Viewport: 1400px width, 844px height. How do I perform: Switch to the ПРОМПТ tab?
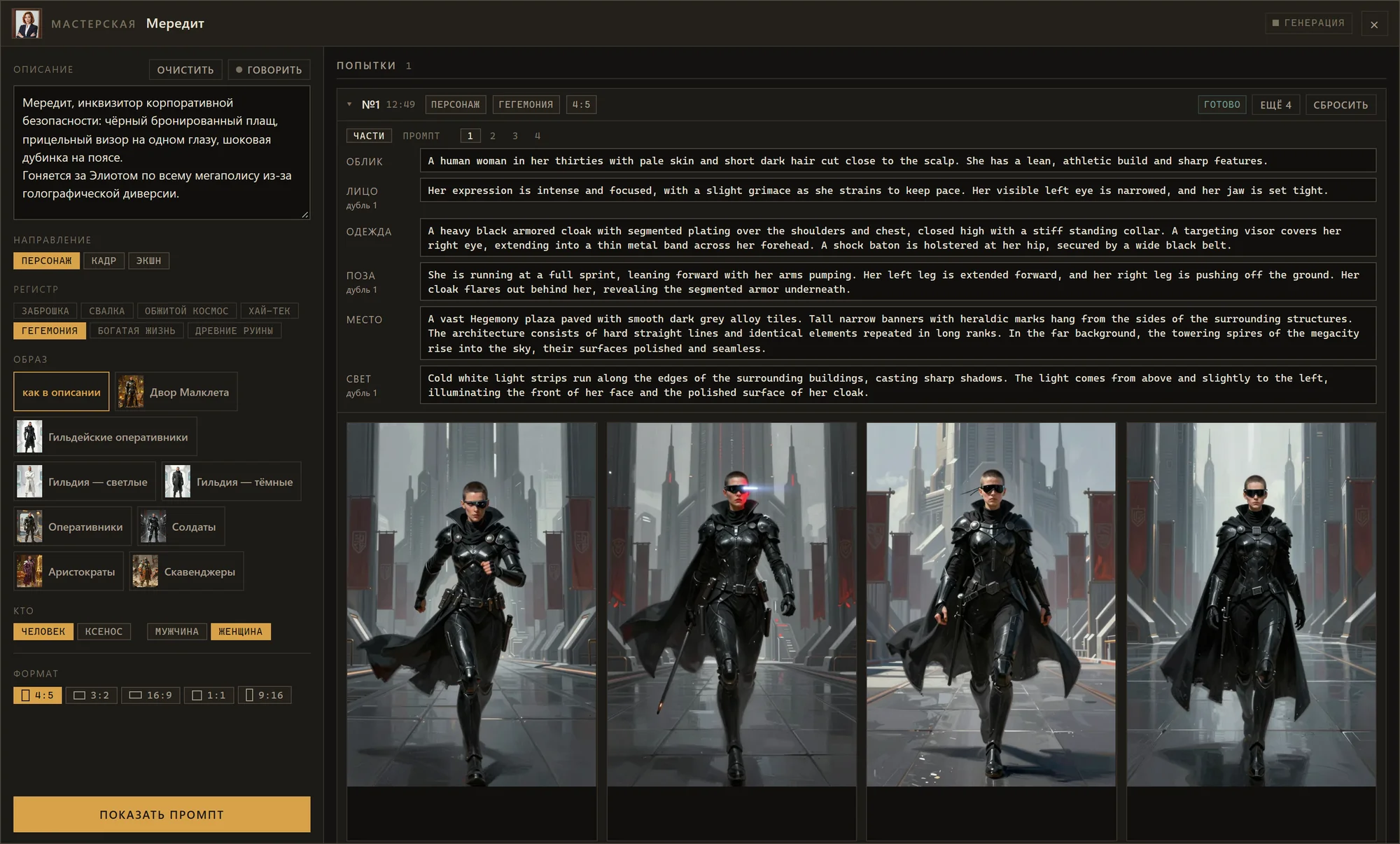[421, 135]
